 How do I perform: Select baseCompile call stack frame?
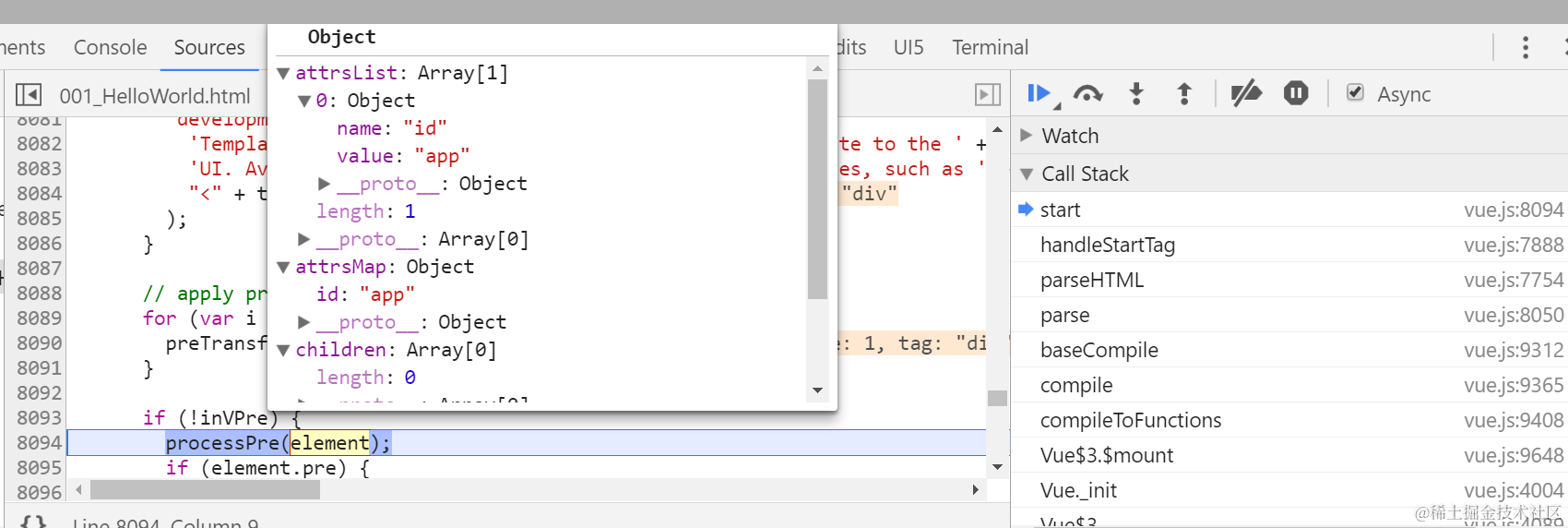(1289, 350)
